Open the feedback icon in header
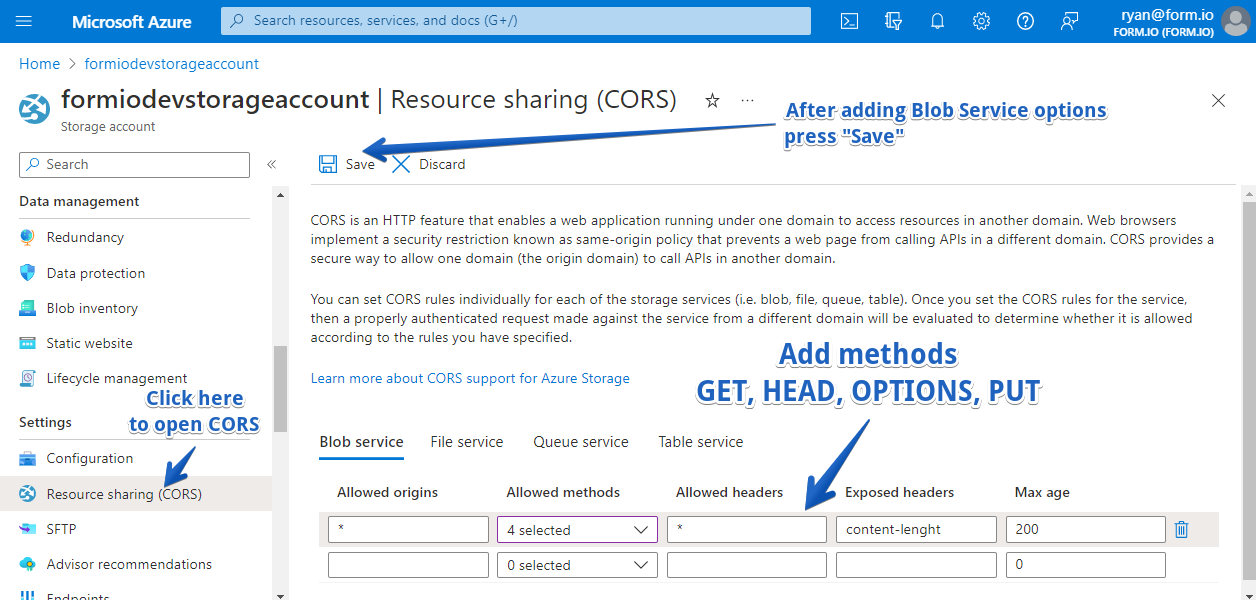The height and width of the screenshot is (600, 1256). coord(1069,21)
